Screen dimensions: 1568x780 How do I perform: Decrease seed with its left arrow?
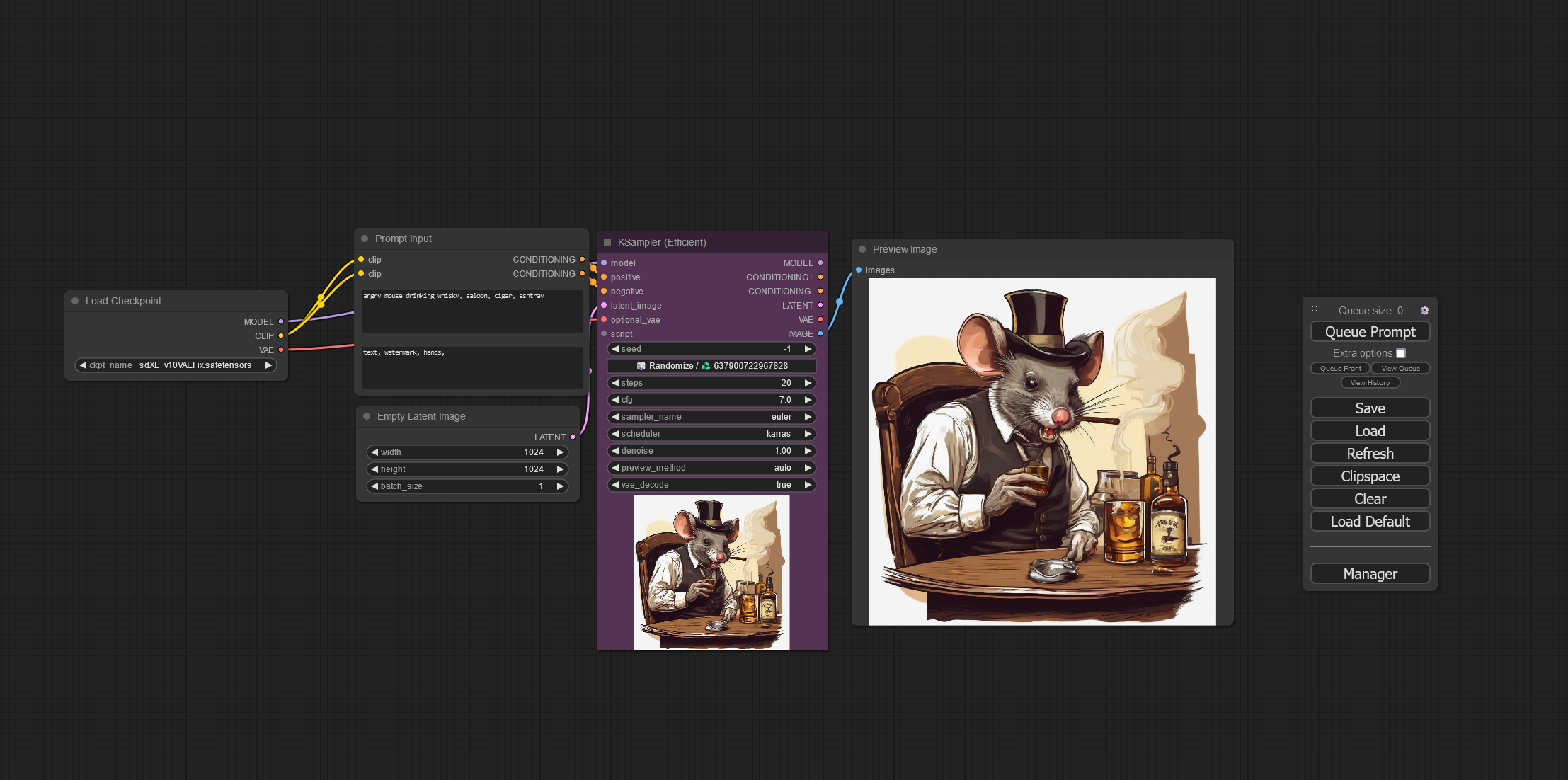point(615,349)
